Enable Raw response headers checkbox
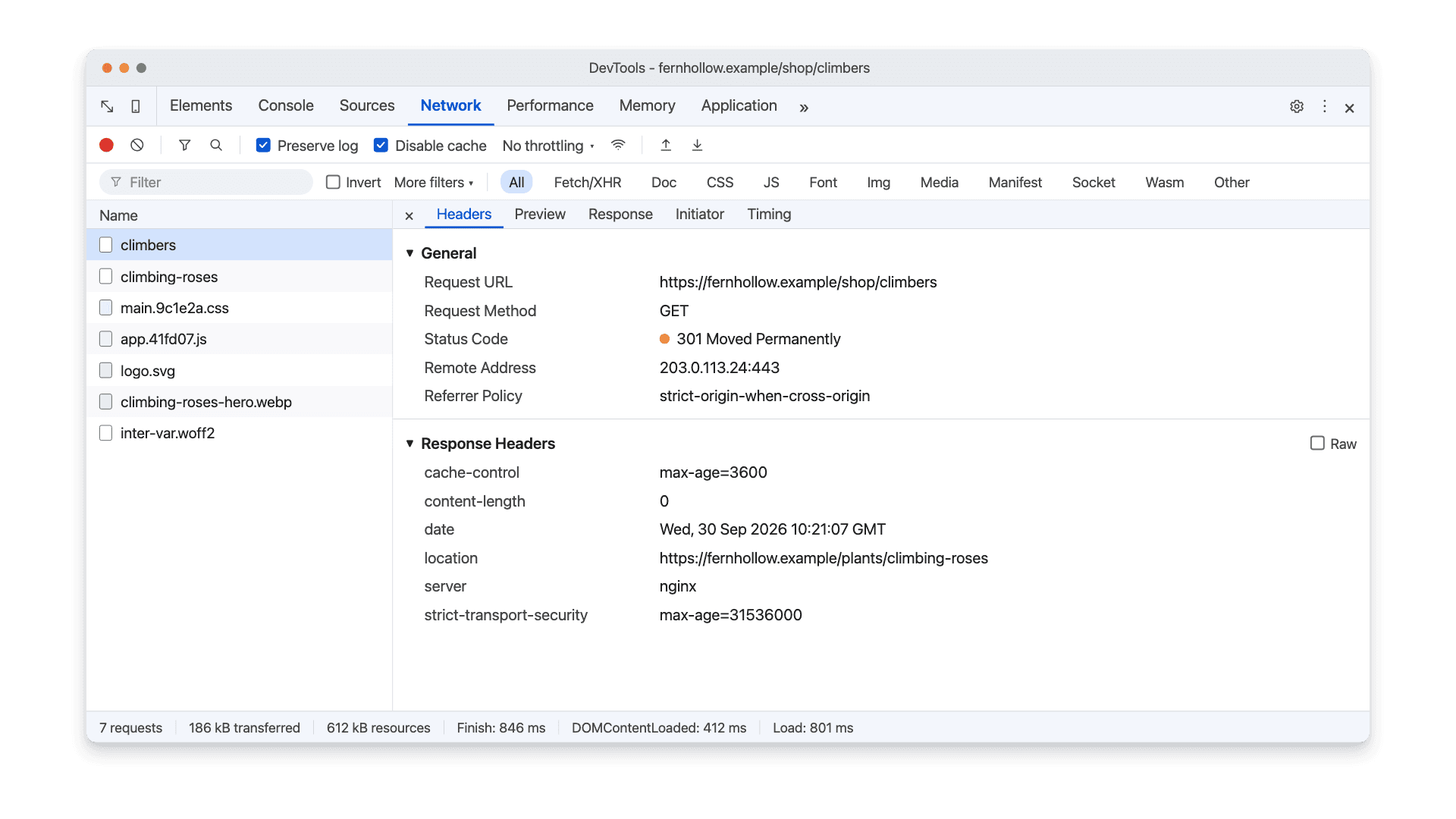Screen dimensions: 1456x819 pos(1317,443)
